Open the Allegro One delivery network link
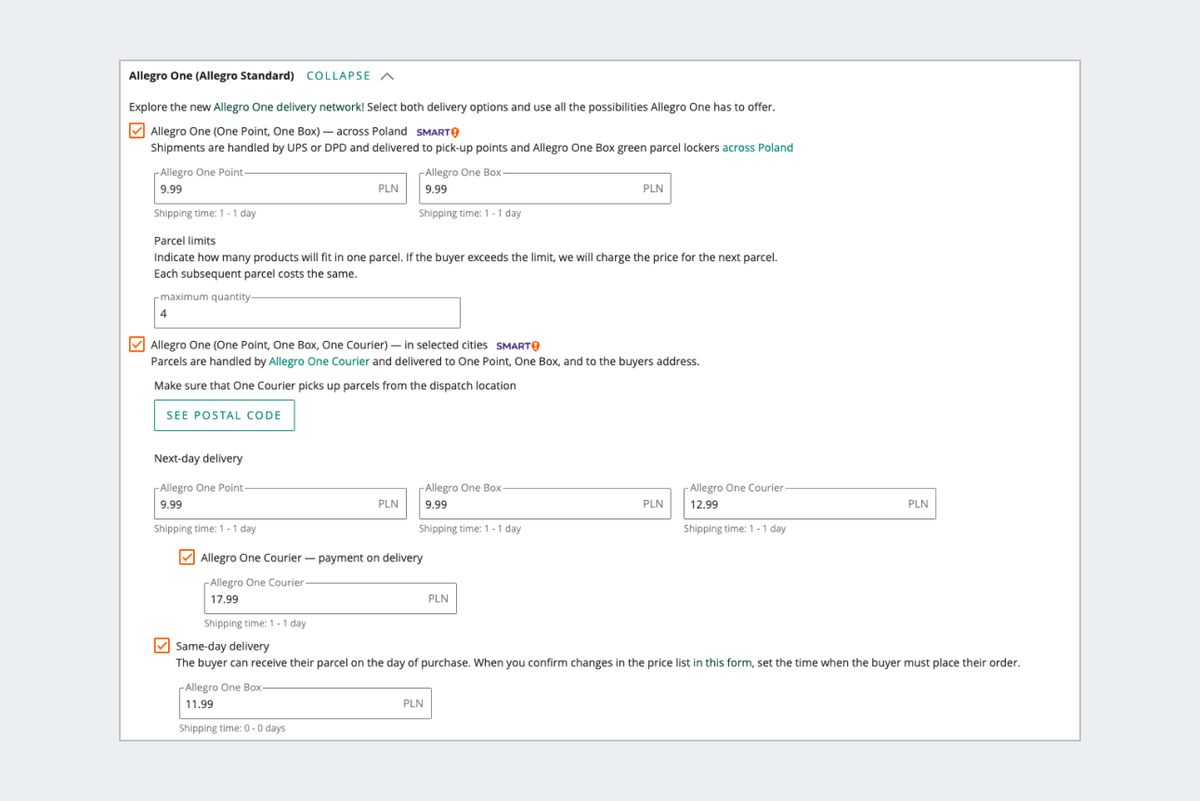The height and width of the screenshot is (801, 1200). 288,107
